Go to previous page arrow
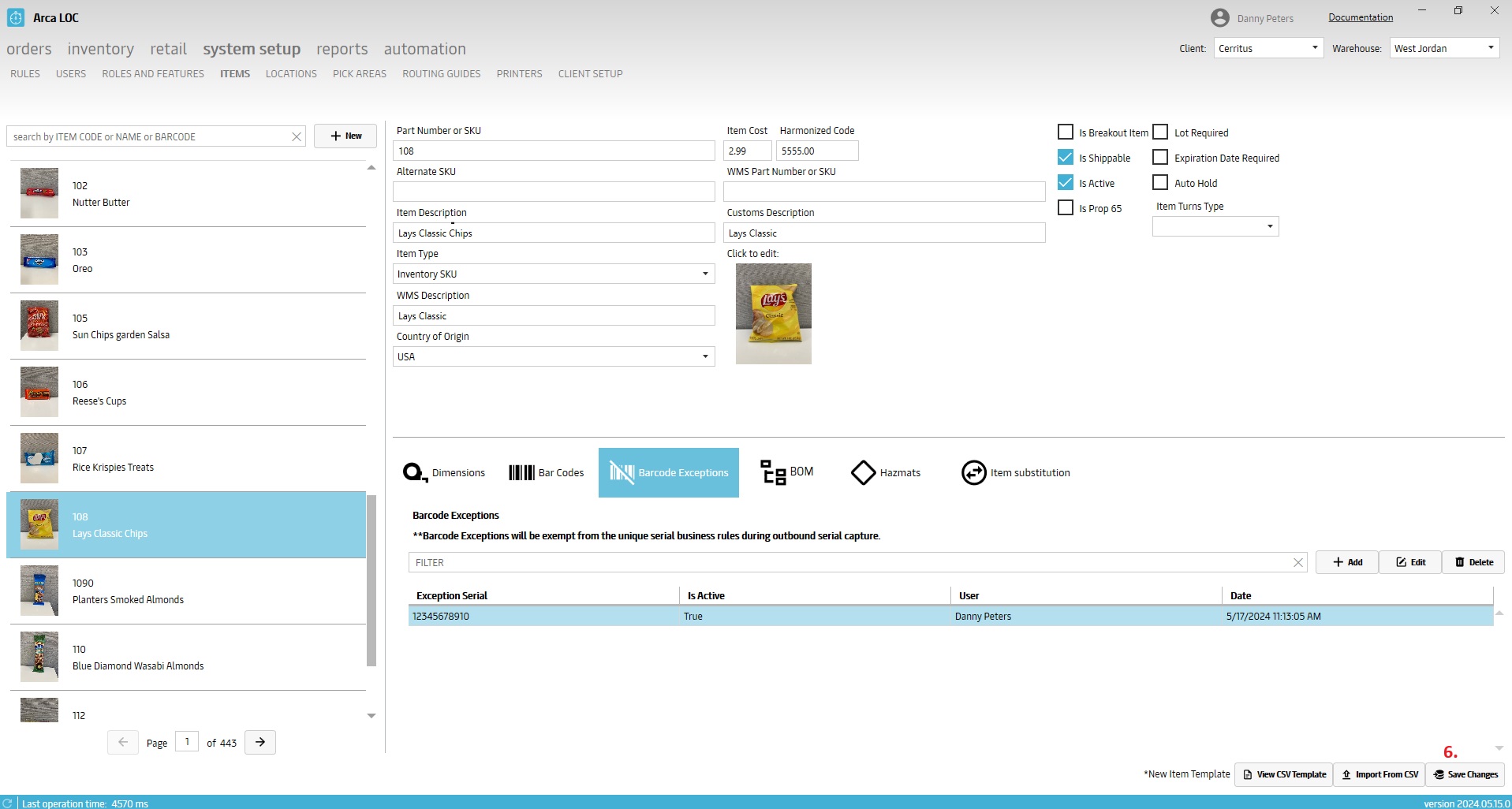 123,742
